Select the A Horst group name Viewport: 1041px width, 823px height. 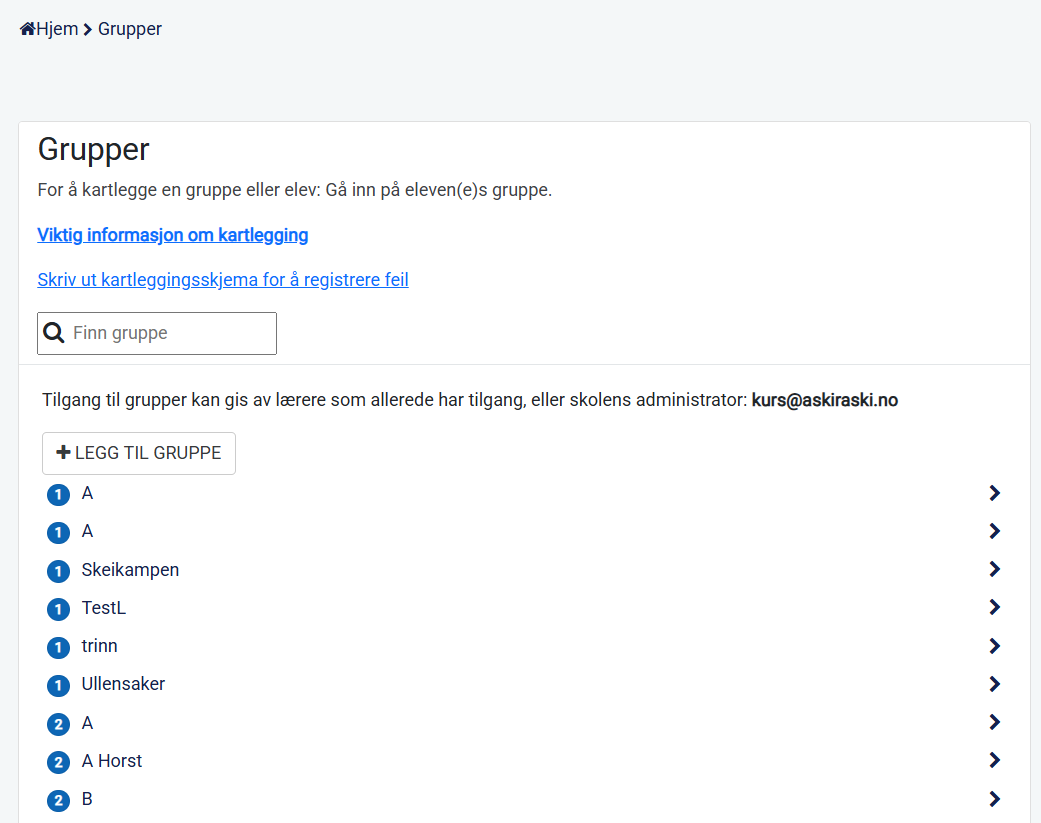point(112,761)
